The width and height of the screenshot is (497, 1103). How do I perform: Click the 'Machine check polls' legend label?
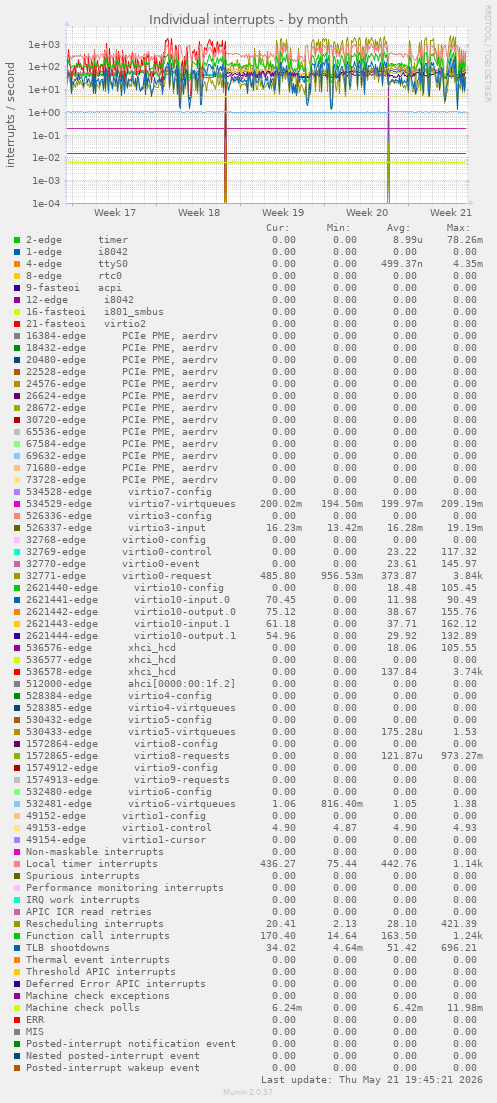tap(83, 1007)
